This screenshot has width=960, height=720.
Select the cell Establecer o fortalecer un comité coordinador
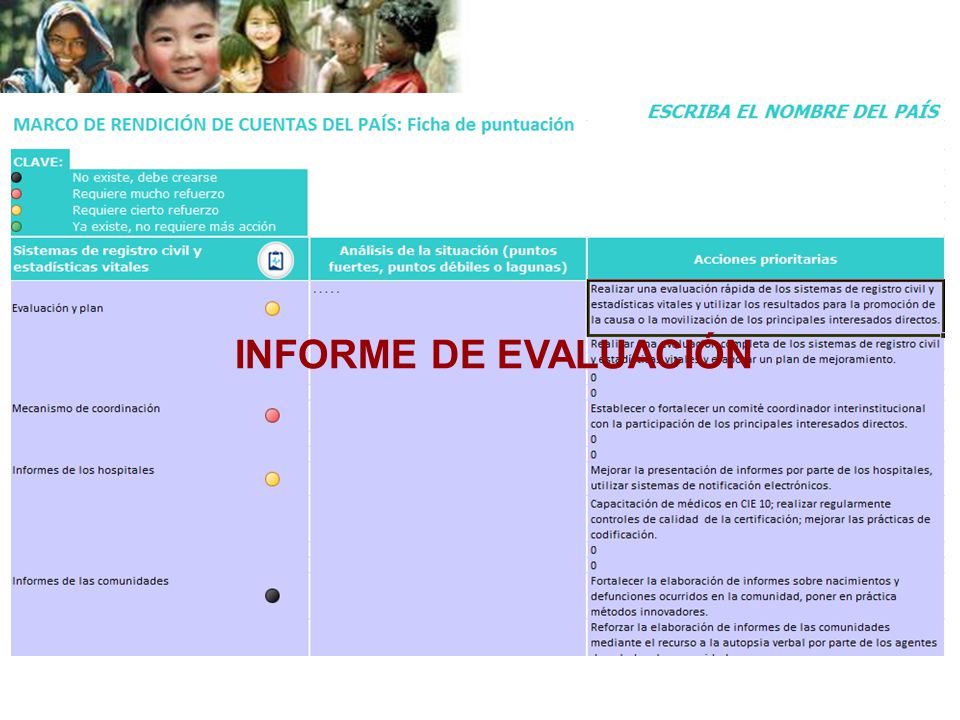click(765, 416)
